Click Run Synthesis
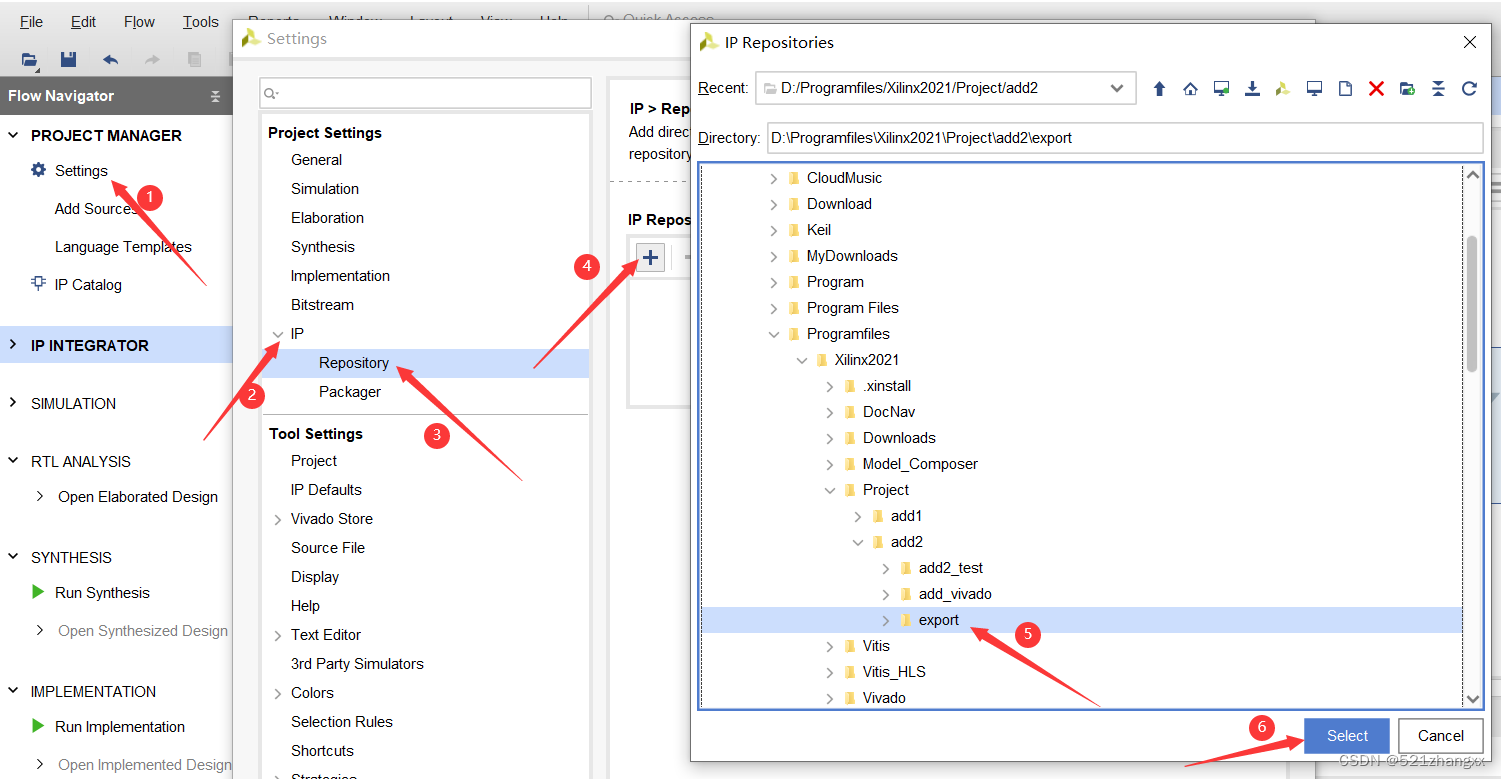 pos(102,593)
